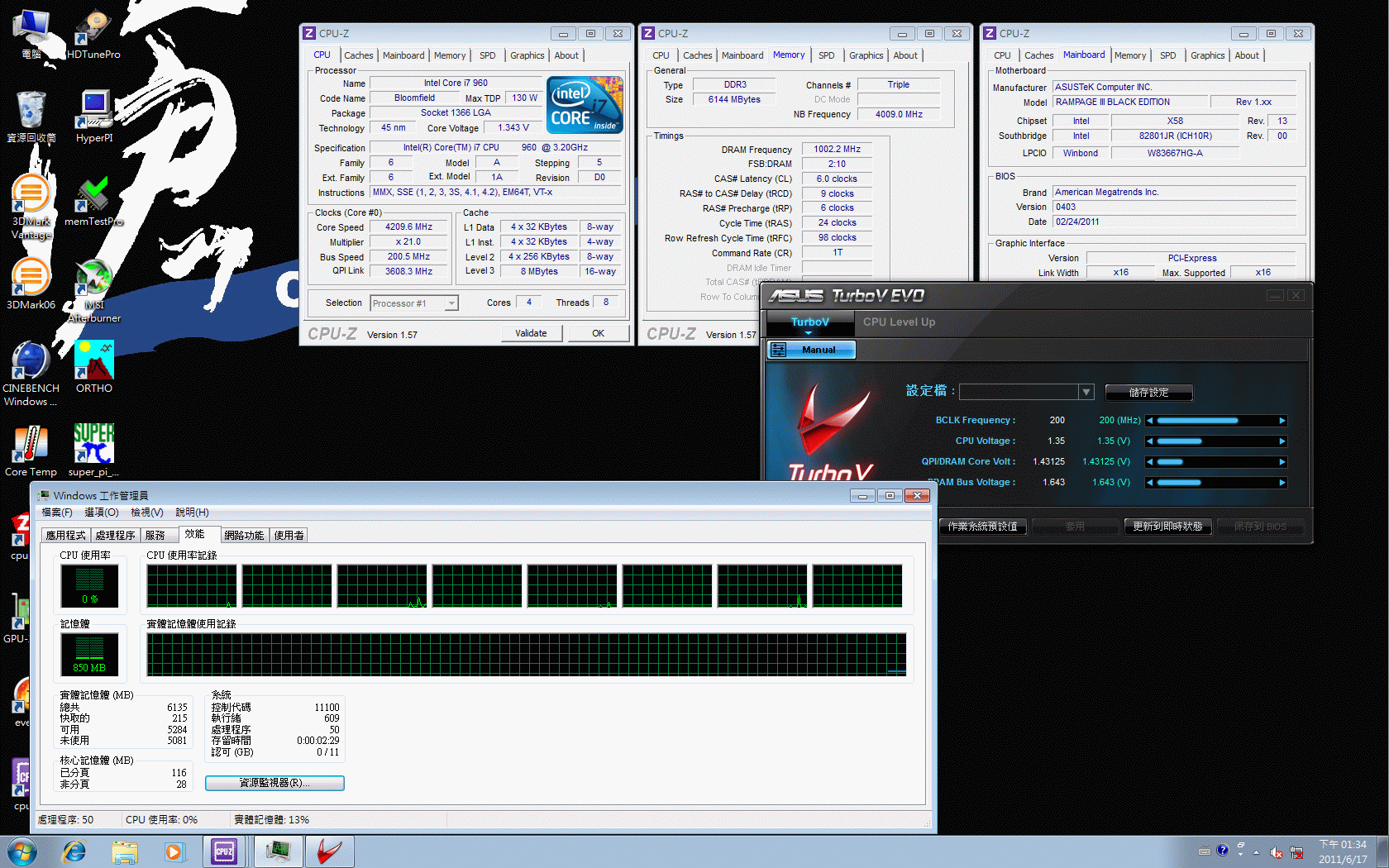Open Windows Media Player from taskbar
Image resolution: width=1389 pixels, height=868 pixels.
[174, 851]
